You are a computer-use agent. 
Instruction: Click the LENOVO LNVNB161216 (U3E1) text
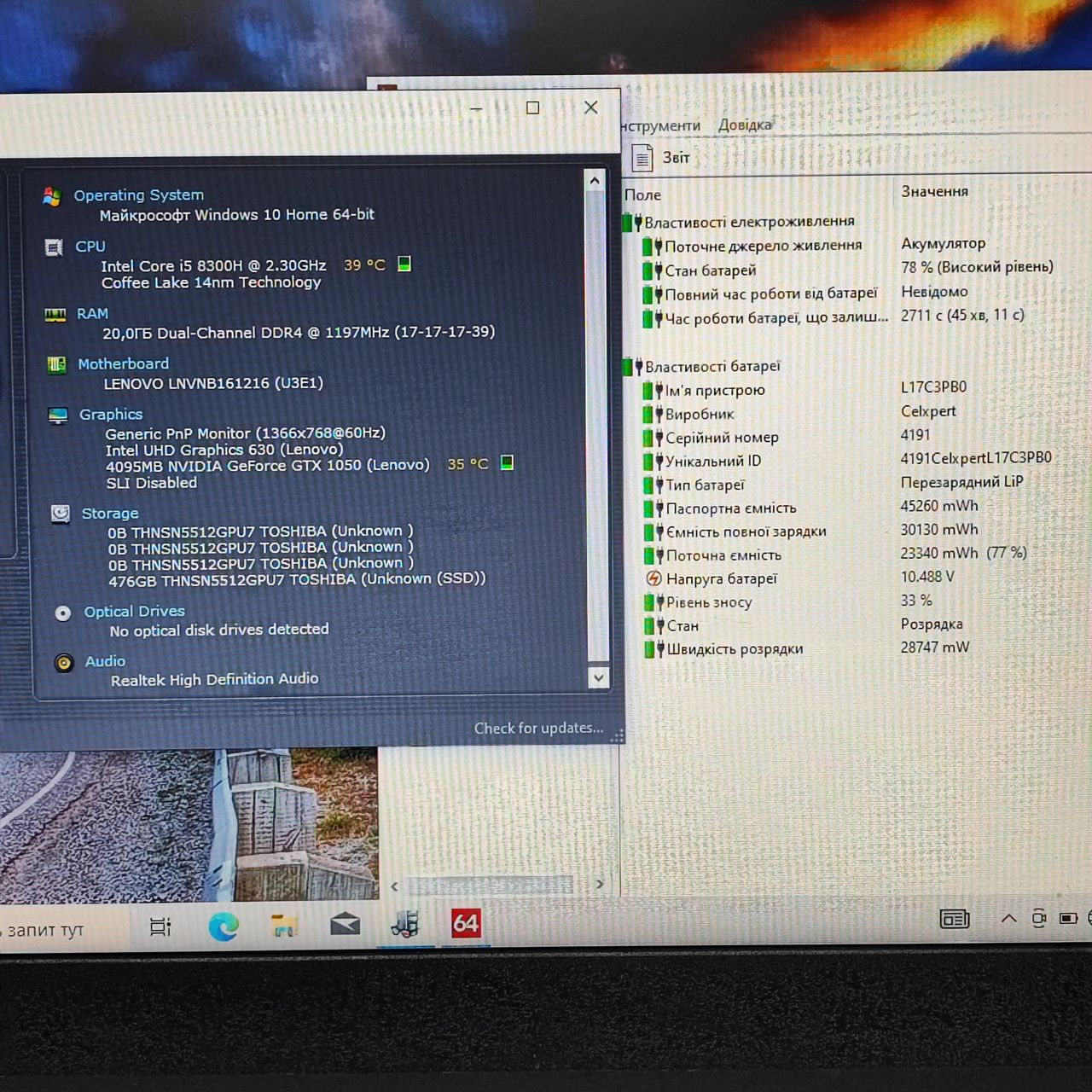[x=213, y=383]
